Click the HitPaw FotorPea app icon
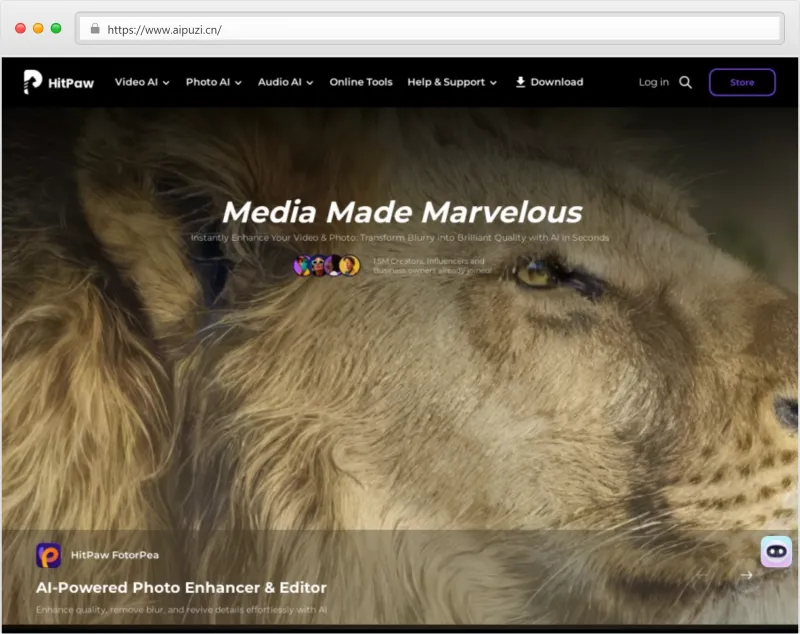 click(49, 555)
